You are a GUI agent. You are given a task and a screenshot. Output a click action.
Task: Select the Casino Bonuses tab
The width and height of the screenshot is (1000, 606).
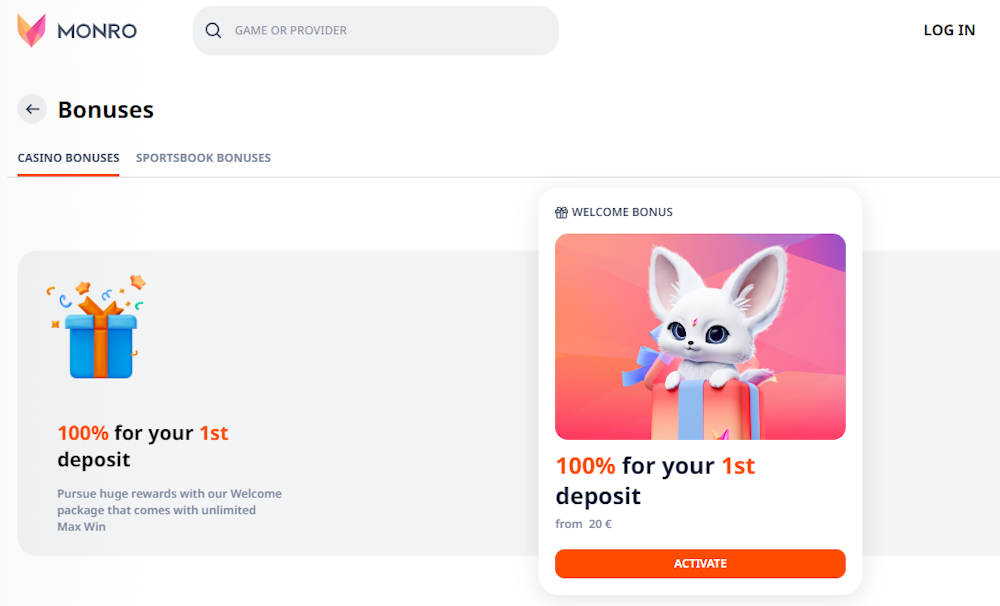click(68, 158)
